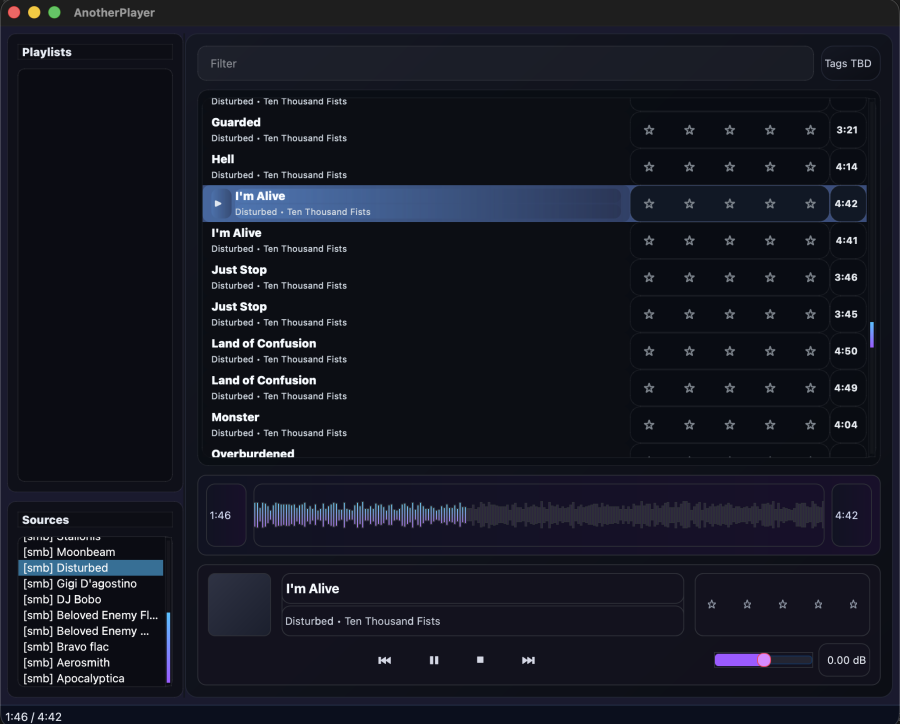
Task: Give Land of Confusion 4:50 four stars
Action: point(770,351)
